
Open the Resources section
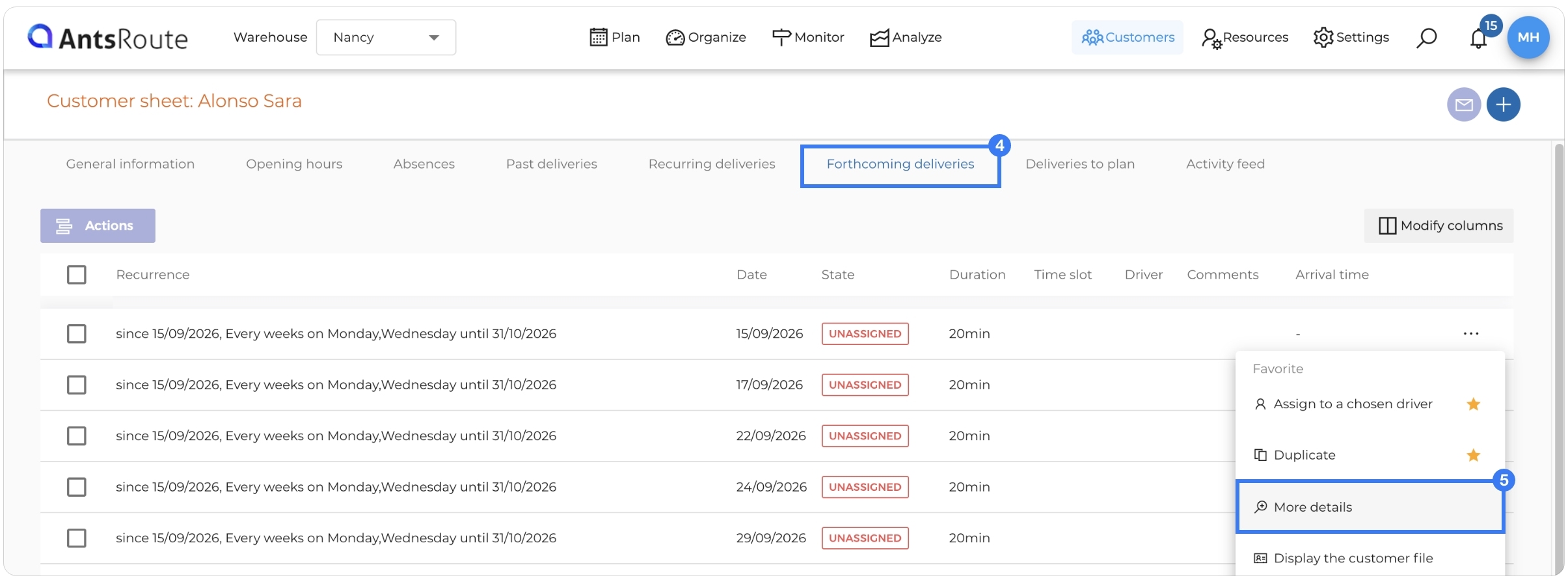point(1245,37)
